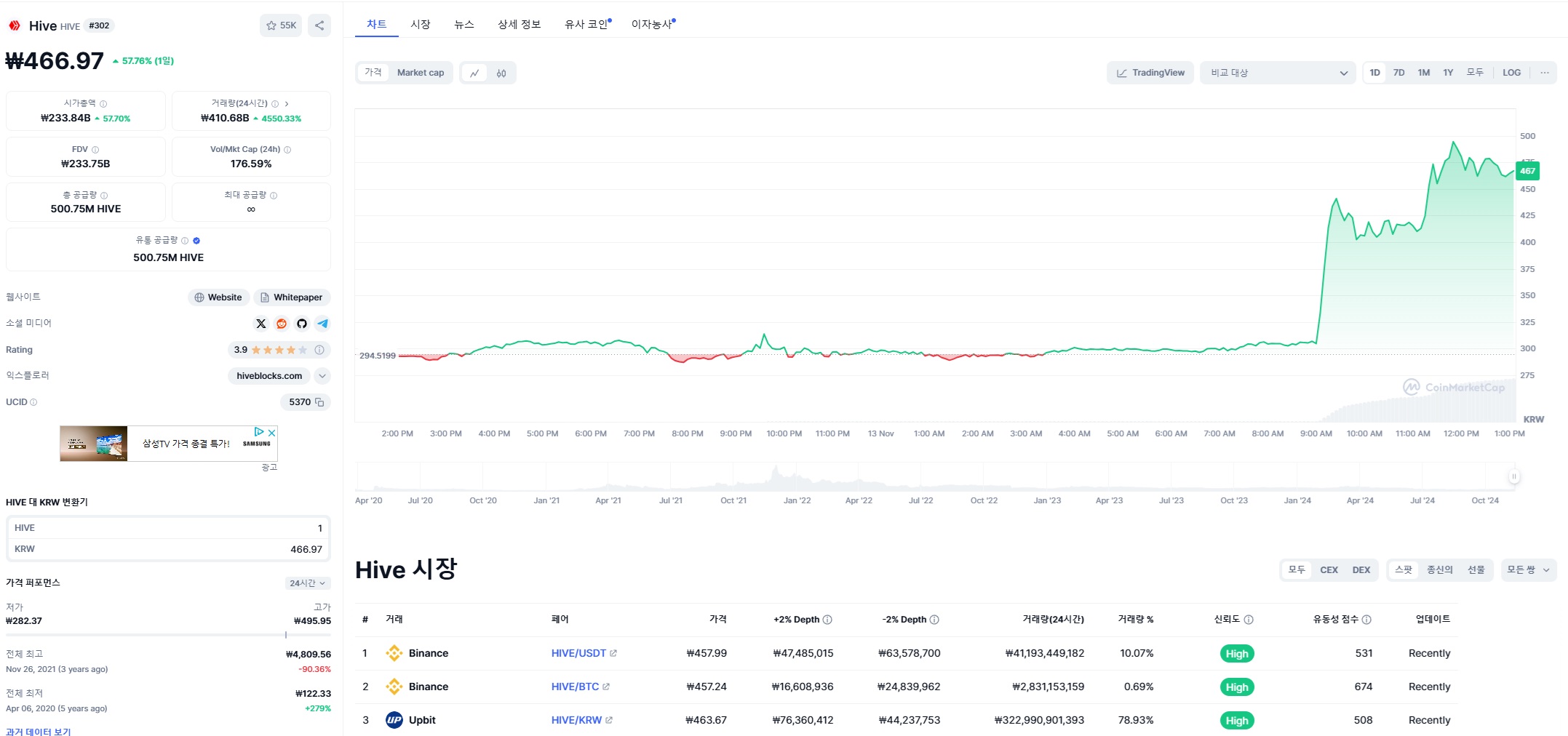Open the 상세 정보 tab
Image resolution: width=1568 pixels, height=736 pixels.
click(520, 24)
